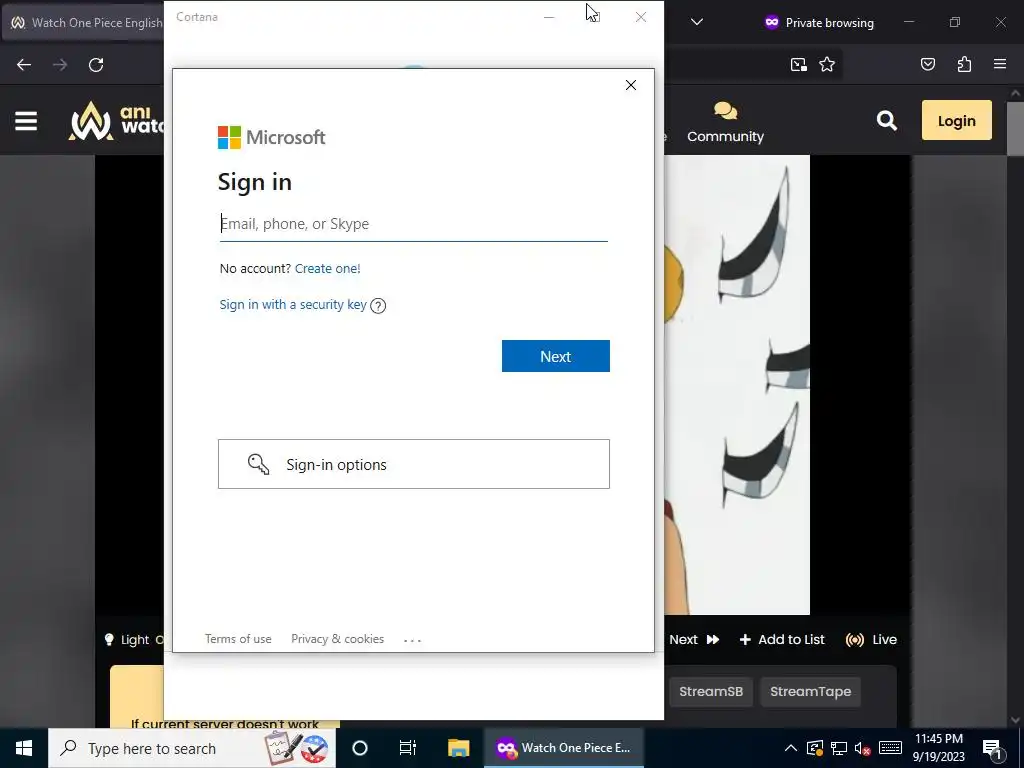Click the AniWatch logo

116,121
